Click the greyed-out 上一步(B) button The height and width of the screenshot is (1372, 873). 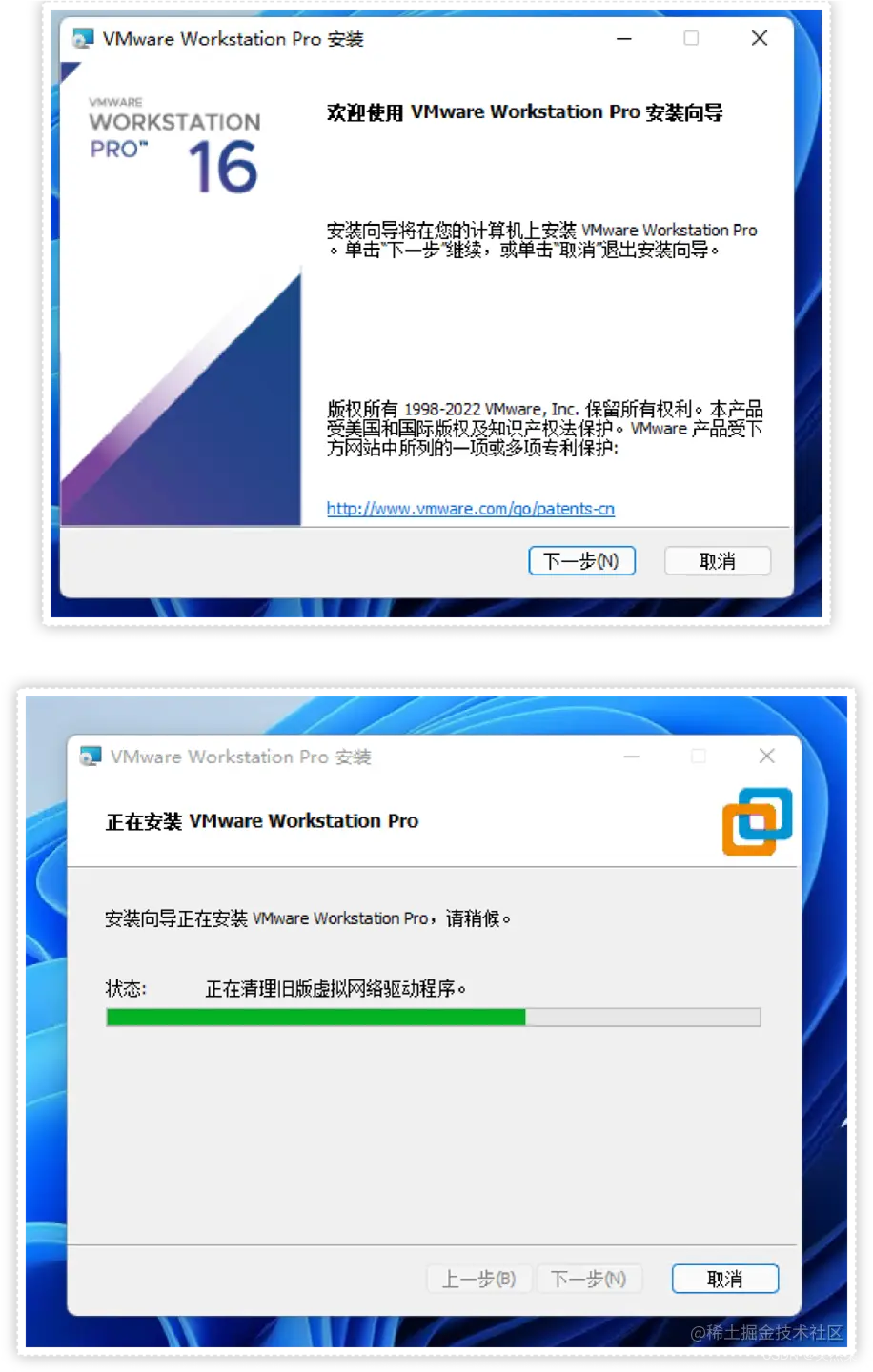pos(478,1279)
